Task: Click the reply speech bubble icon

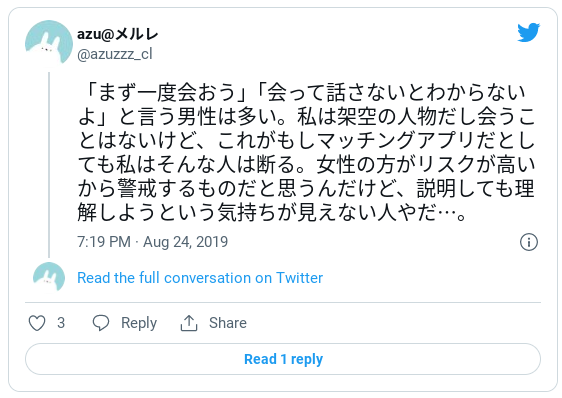Action: [x=101, y=323]
